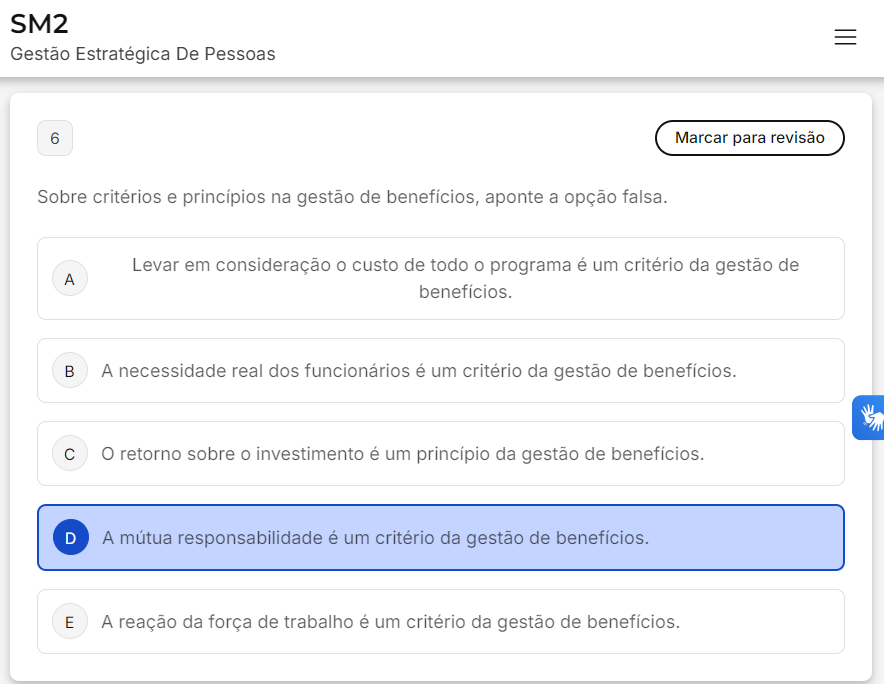Viewport: 884px width, 684px height.
Task: Open the hamburger menu
Action: pos(845,37)
